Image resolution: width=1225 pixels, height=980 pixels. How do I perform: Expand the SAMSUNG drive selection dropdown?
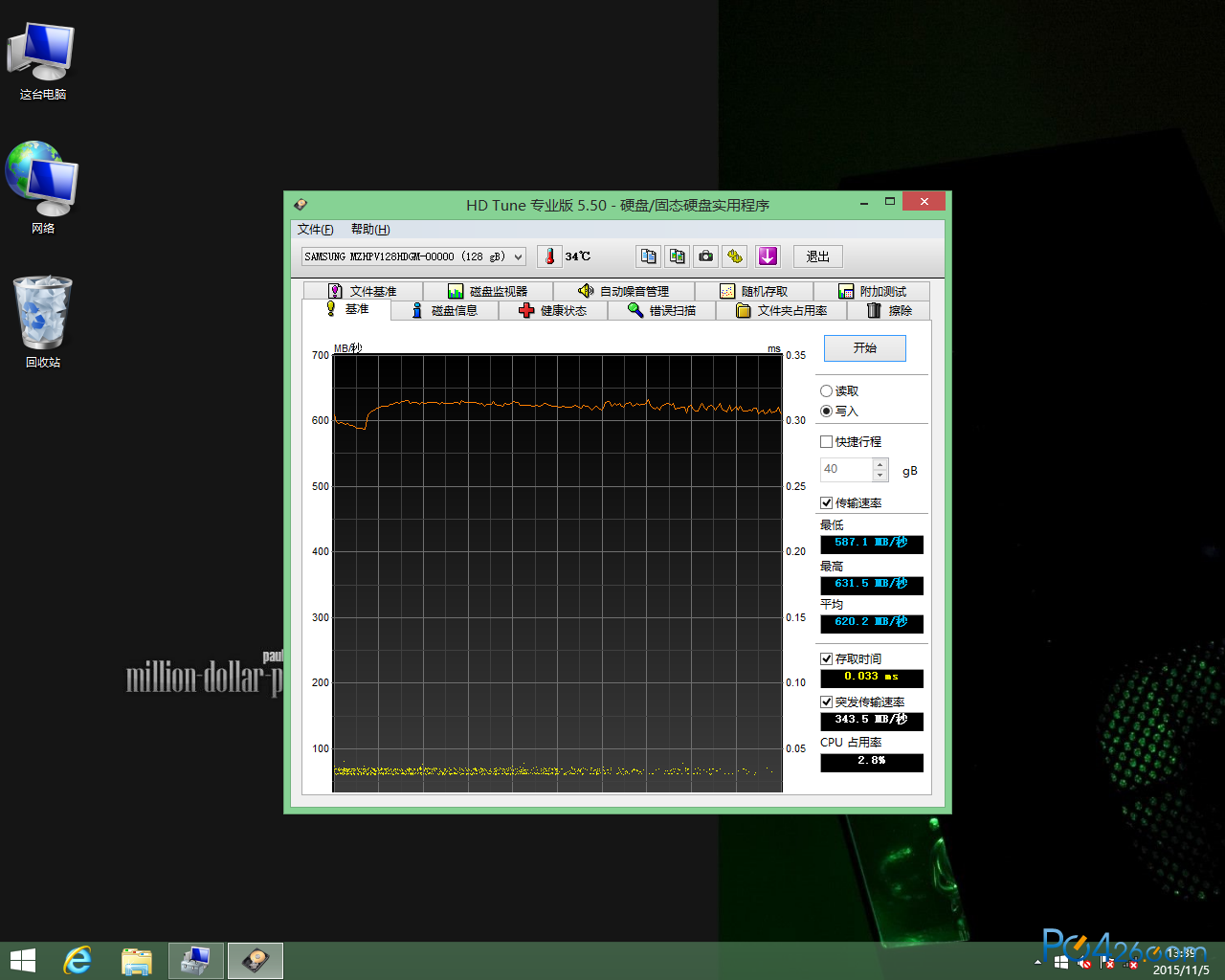click(414, 256)
